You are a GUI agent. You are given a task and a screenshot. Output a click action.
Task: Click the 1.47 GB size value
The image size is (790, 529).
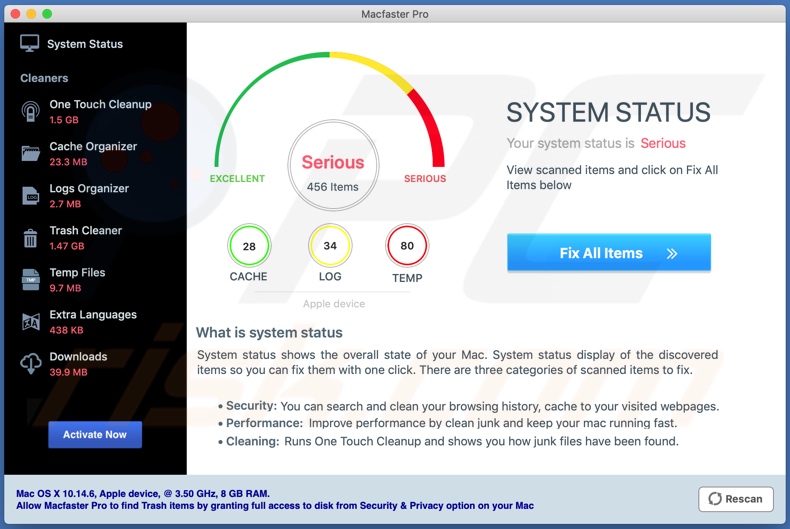pyautogui.click(x=67, y=246)
